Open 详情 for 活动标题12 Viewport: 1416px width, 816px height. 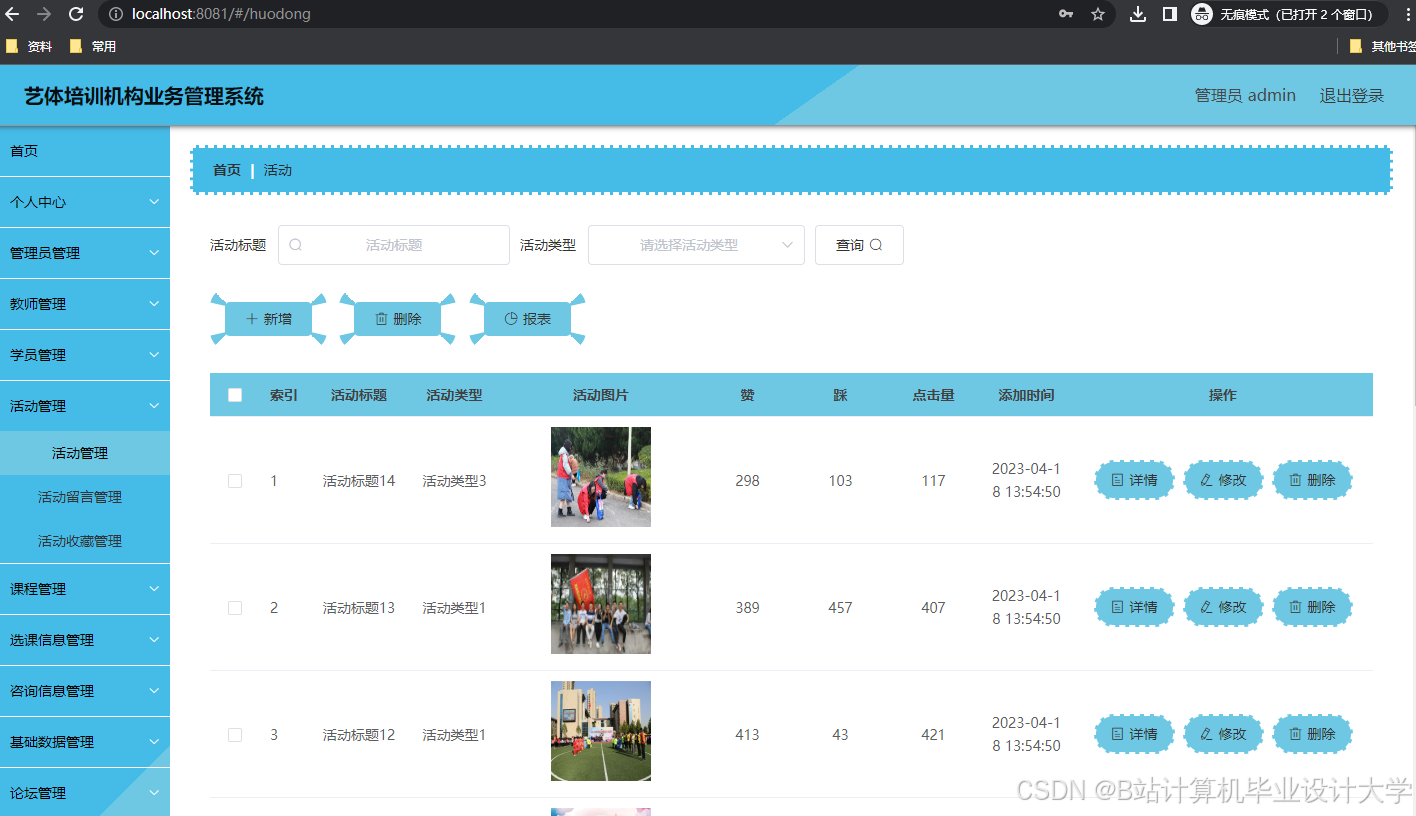click(x=1134, y=734)
